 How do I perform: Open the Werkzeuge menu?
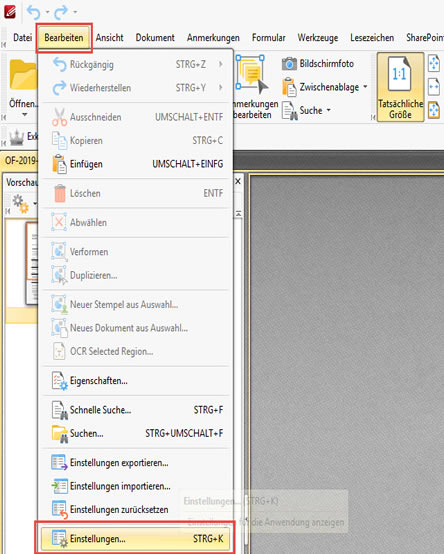318,38
